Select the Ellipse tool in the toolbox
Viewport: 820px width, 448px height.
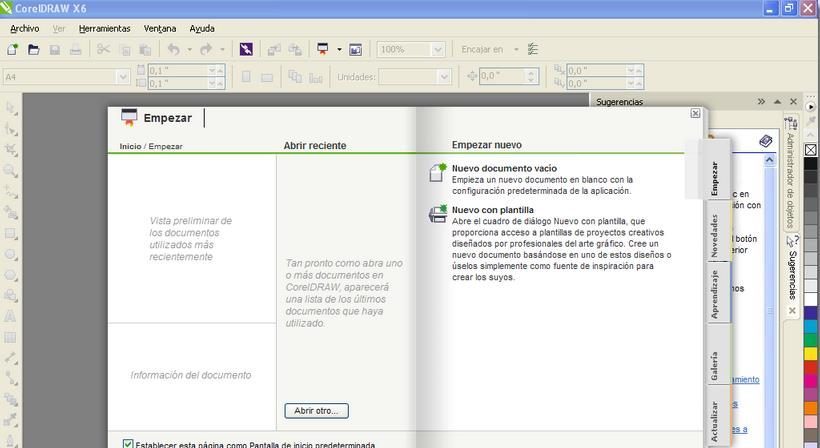coord(11,254)
